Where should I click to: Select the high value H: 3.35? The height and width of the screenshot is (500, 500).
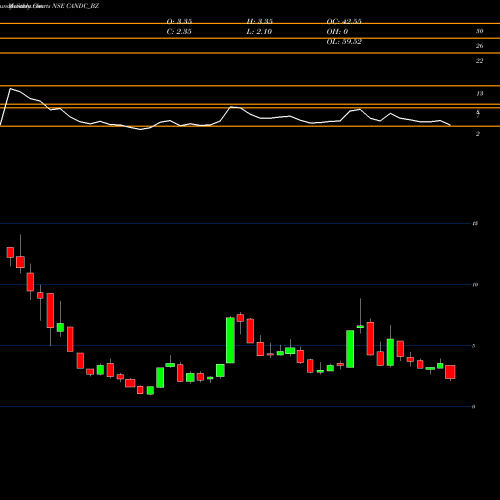[x=260, y=21]
